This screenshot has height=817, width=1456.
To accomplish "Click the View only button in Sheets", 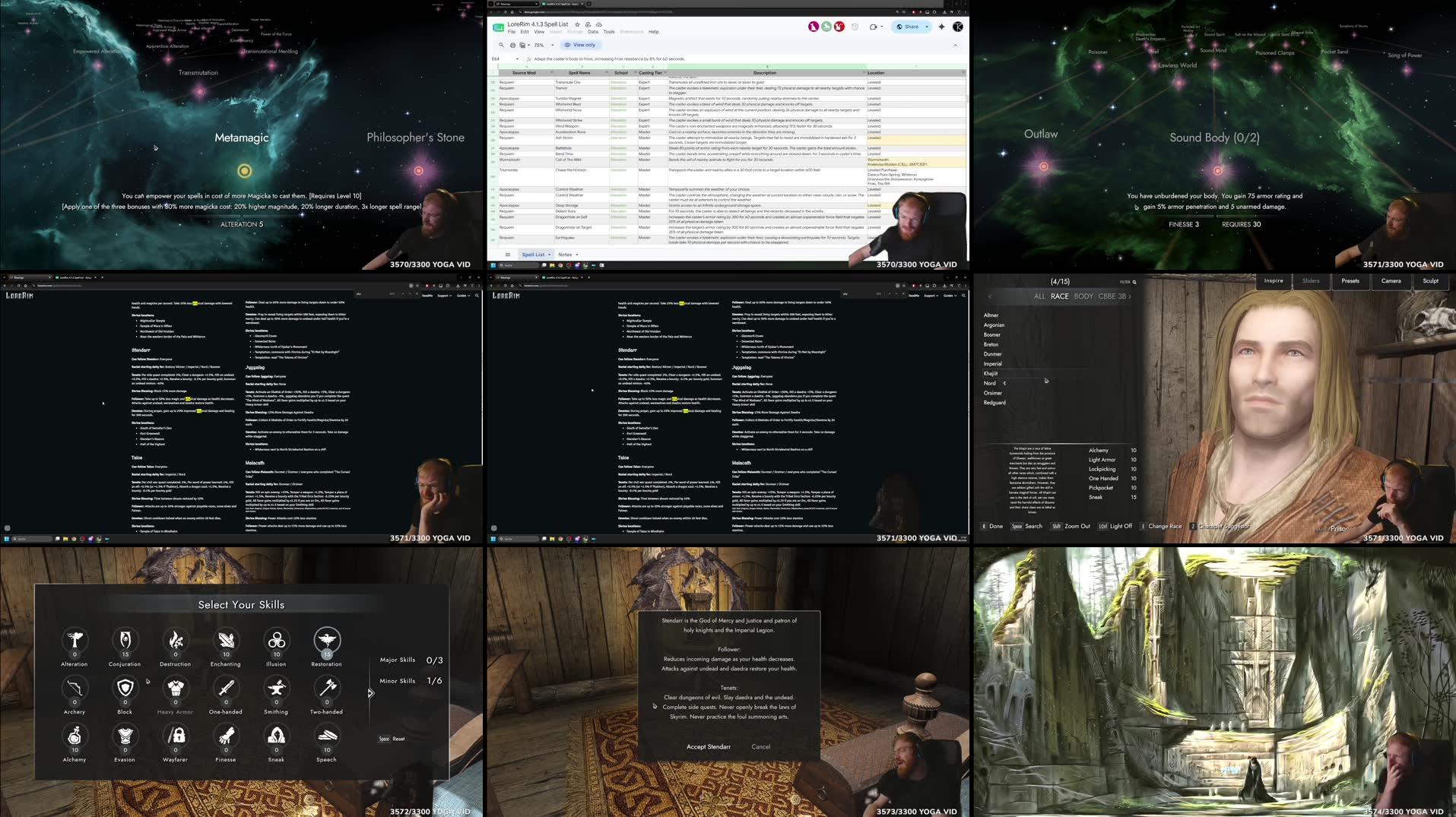I will [x=579, y=45].
